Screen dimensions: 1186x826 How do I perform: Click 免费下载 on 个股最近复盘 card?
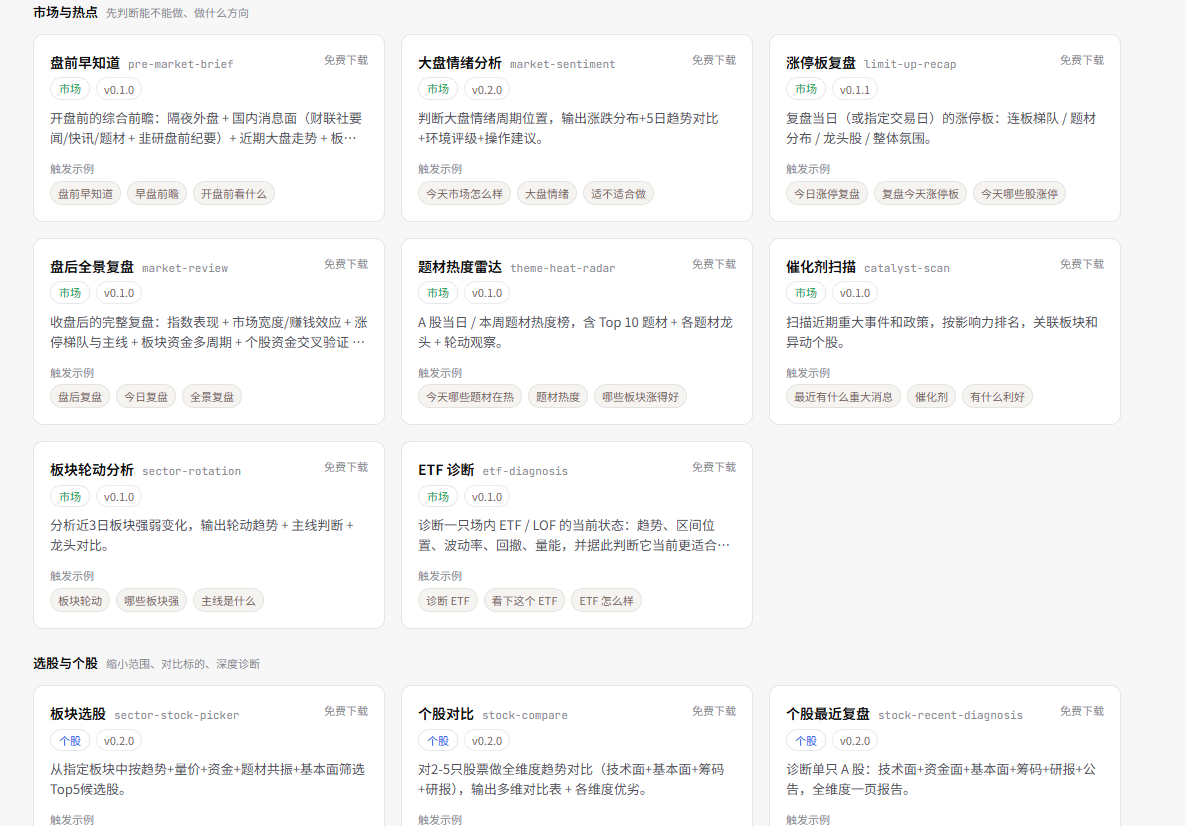pyautogui.click(x=1082, y=711)
